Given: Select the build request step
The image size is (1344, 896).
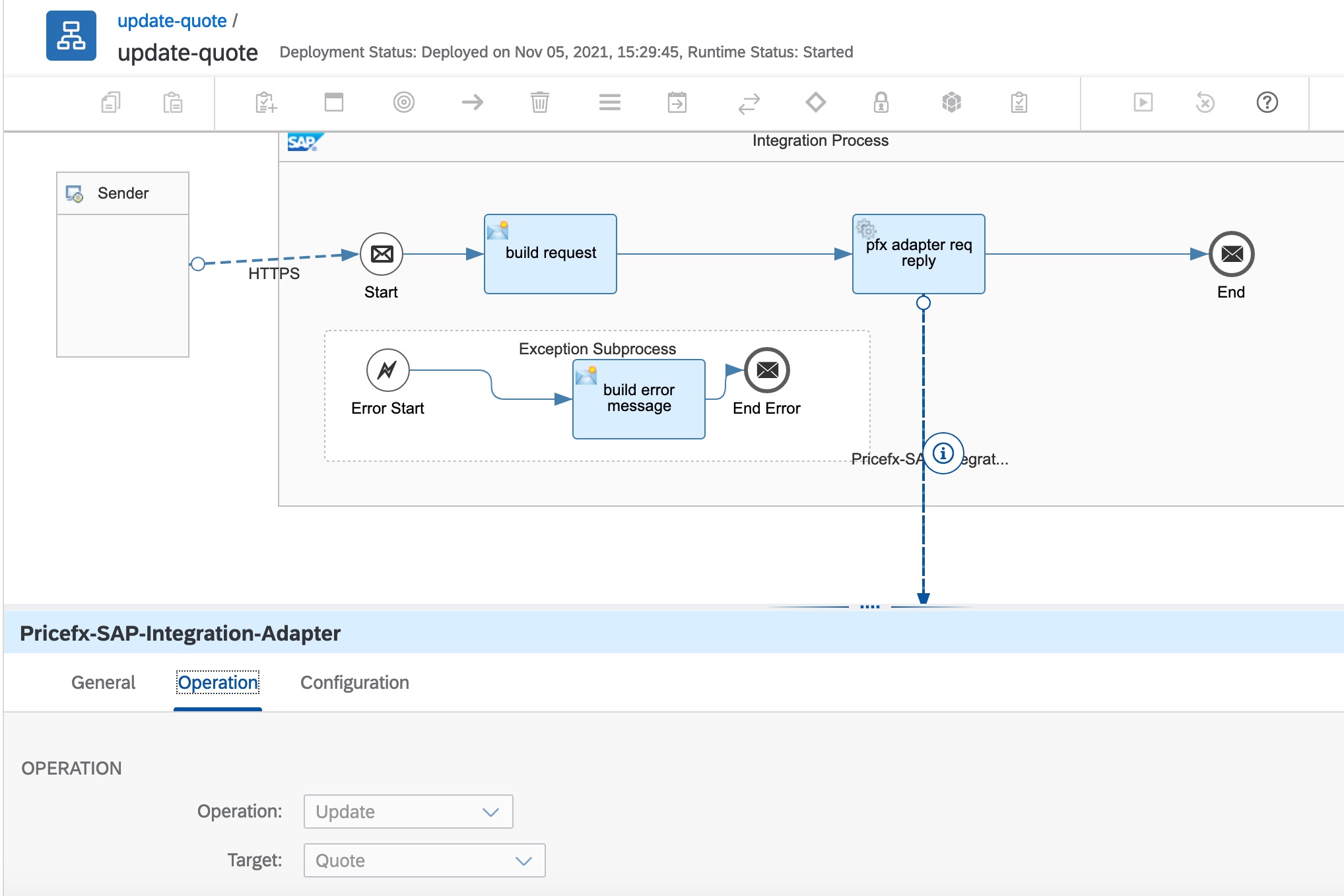Looking at the screenshot, I should pos(550,254).
